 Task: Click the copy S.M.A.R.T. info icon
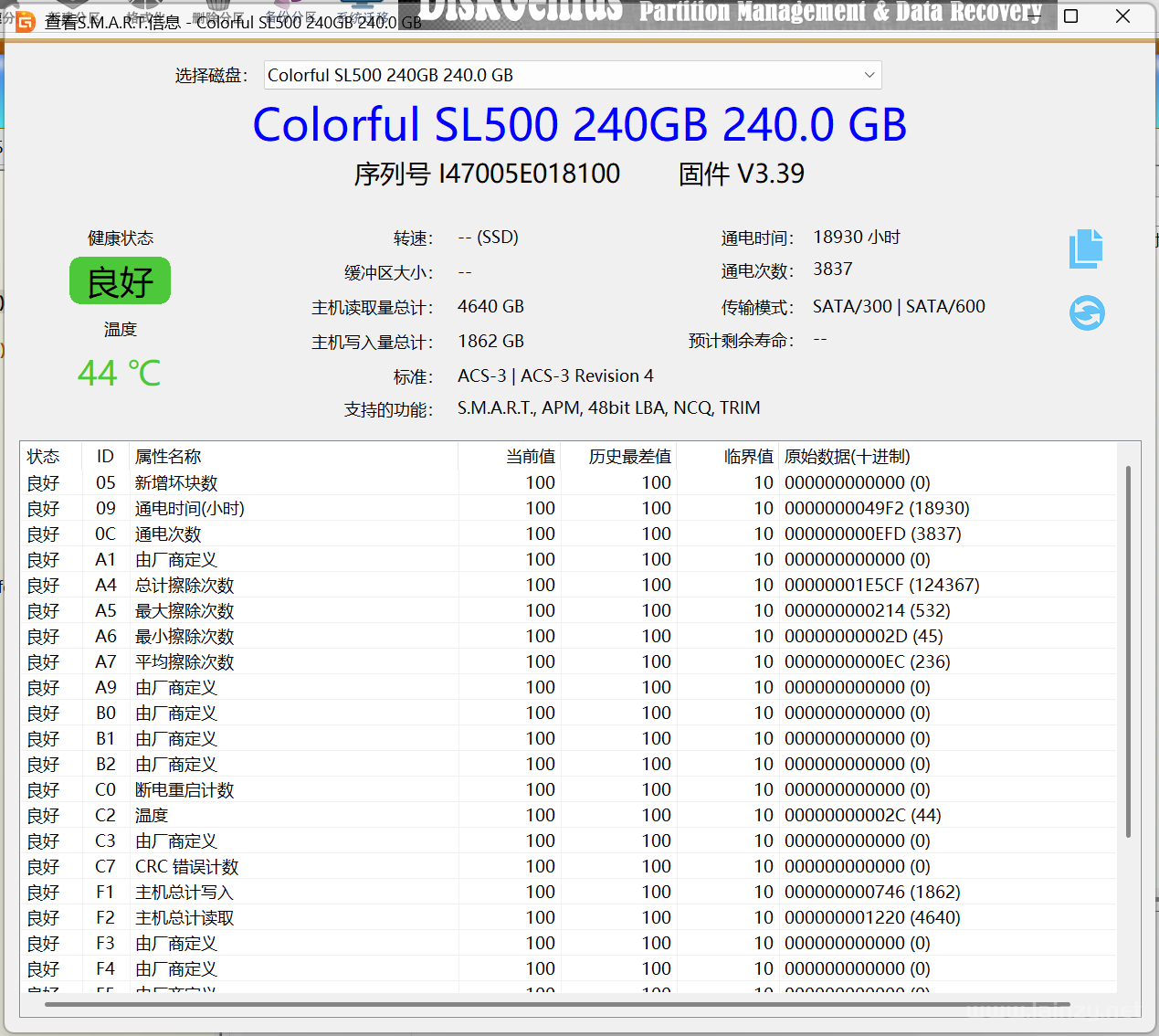1086,248
